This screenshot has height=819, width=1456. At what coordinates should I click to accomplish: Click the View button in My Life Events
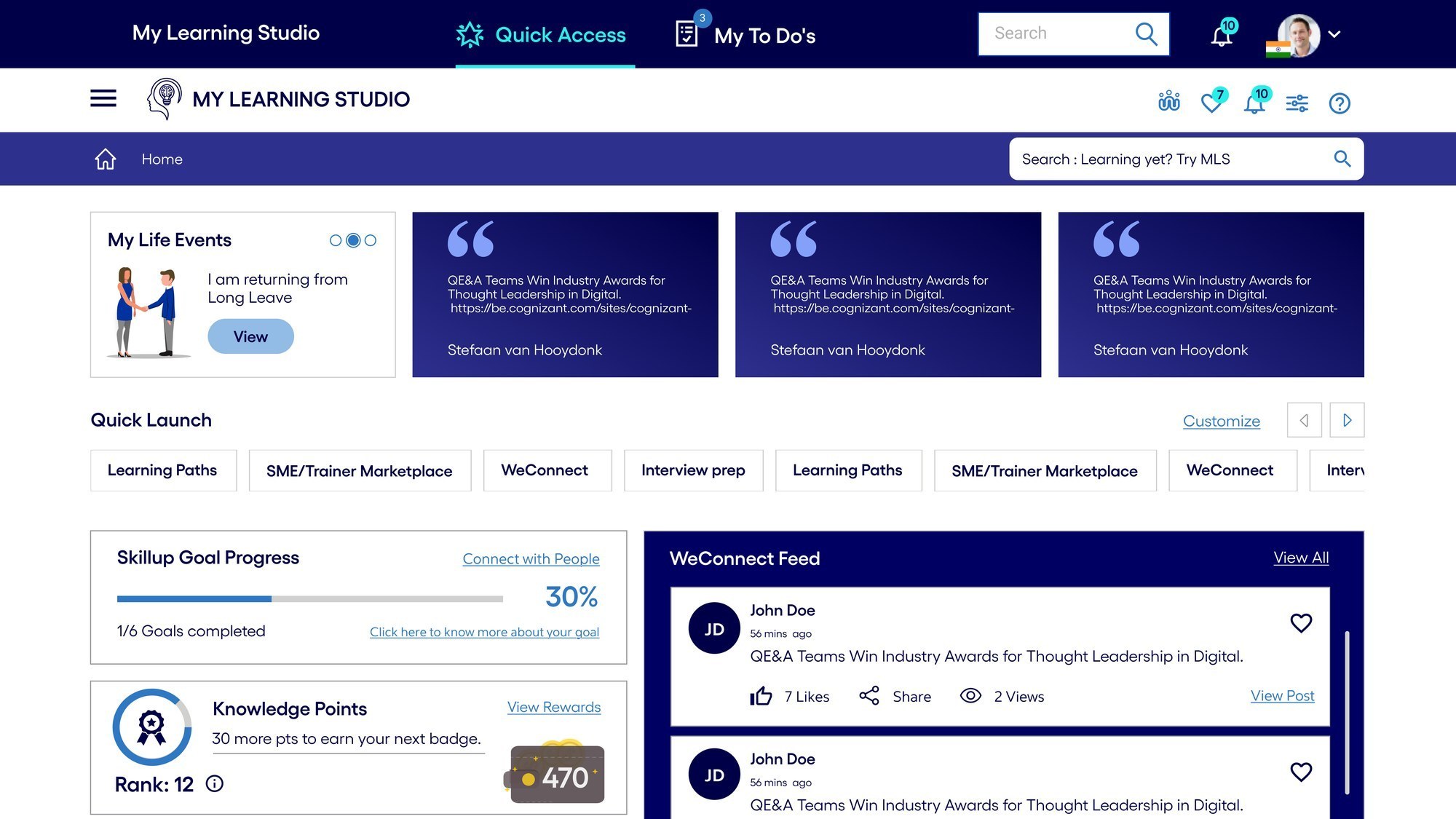click(x=250, y=336)
